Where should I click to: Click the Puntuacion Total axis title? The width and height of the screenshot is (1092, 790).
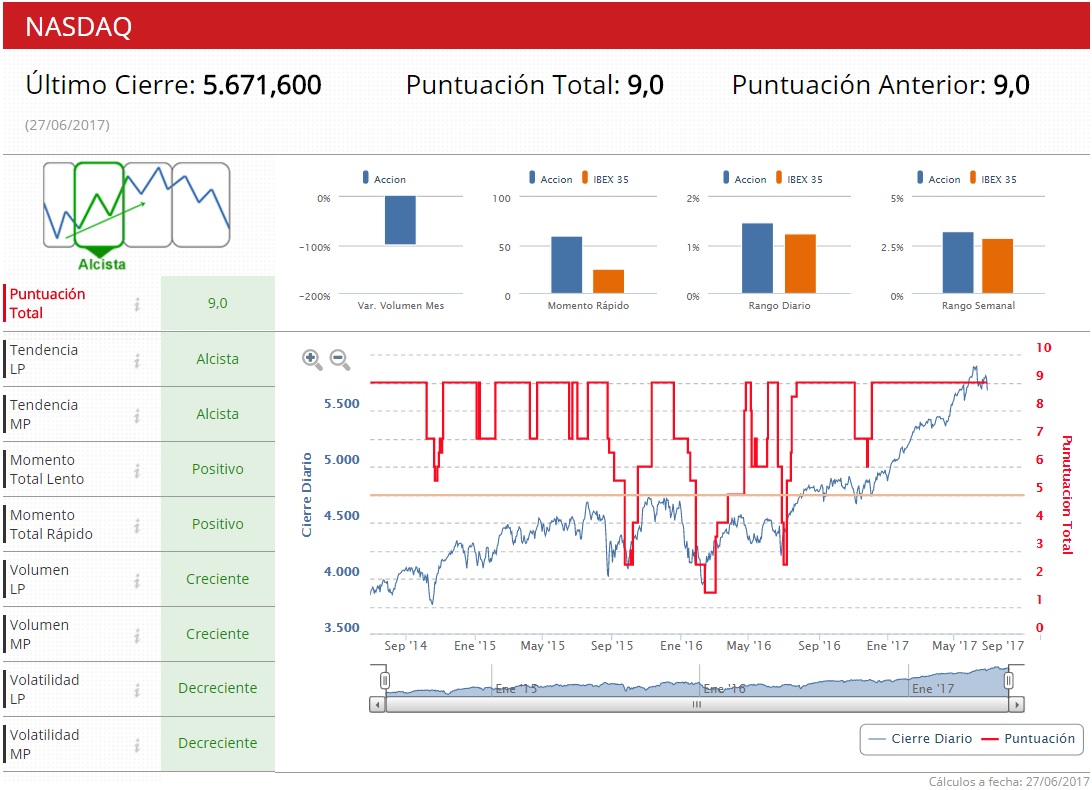point(1067,495)
